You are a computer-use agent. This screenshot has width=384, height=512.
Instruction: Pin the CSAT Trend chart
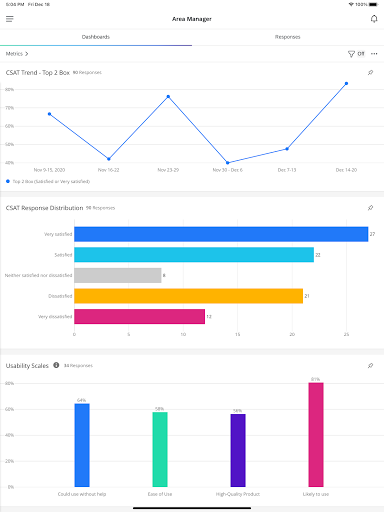click(370, 72)
